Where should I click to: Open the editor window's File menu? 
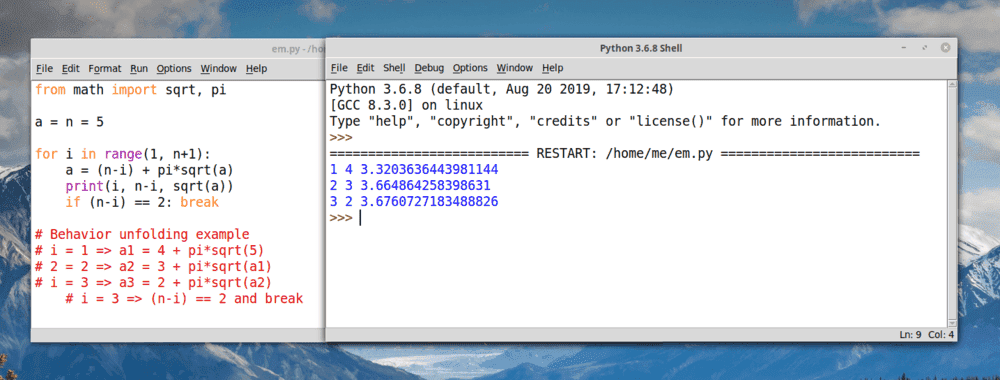45,69
